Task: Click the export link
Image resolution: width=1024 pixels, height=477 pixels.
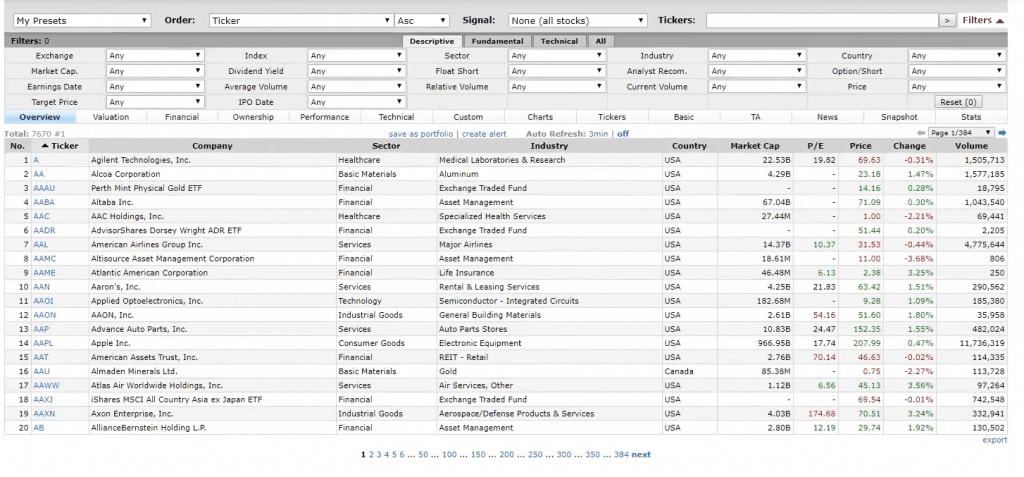Action: click(995, 440)
